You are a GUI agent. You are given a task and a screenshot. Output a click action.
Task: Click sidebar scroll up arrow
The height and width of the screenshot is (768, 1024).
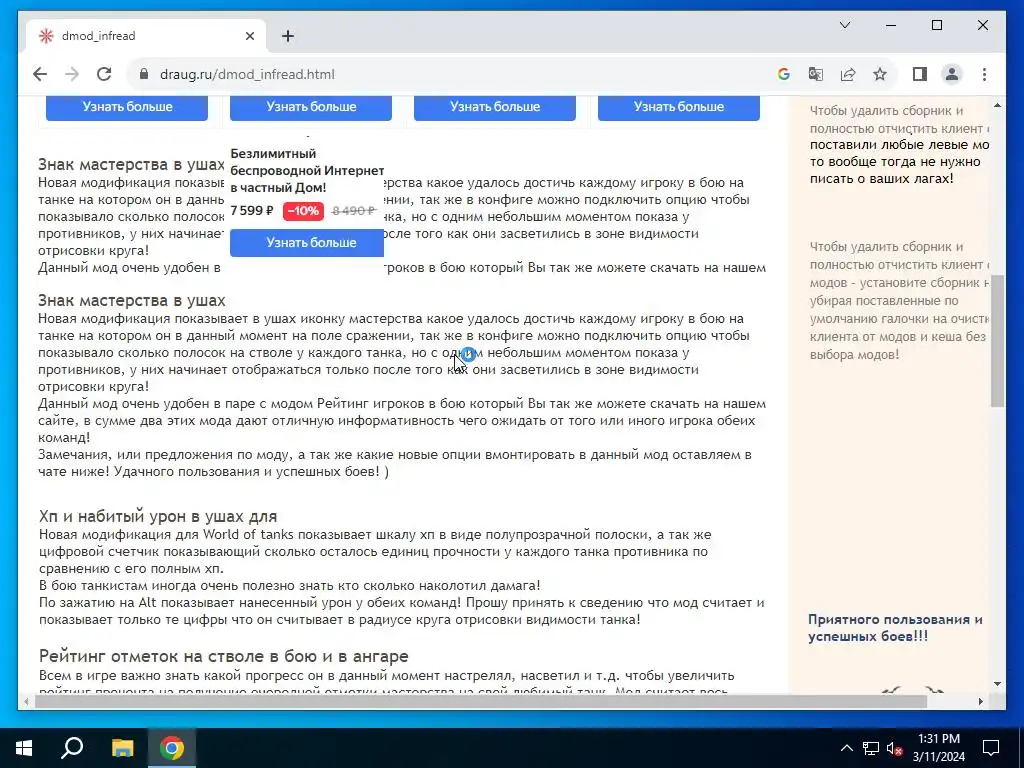[x=997, y=105]
